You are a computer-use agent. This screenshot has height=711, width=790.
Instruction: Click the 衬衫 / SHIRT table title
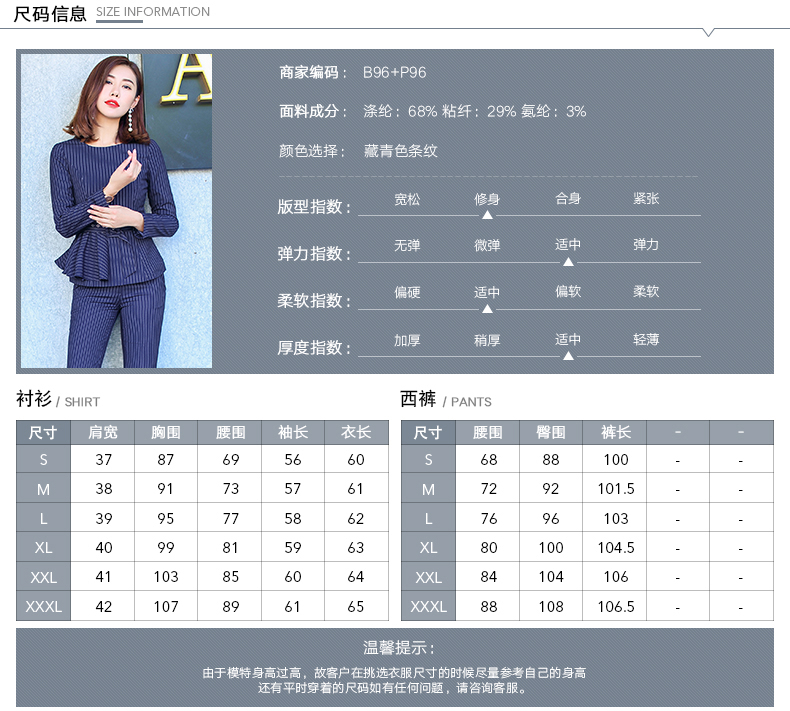coord(58,400)
